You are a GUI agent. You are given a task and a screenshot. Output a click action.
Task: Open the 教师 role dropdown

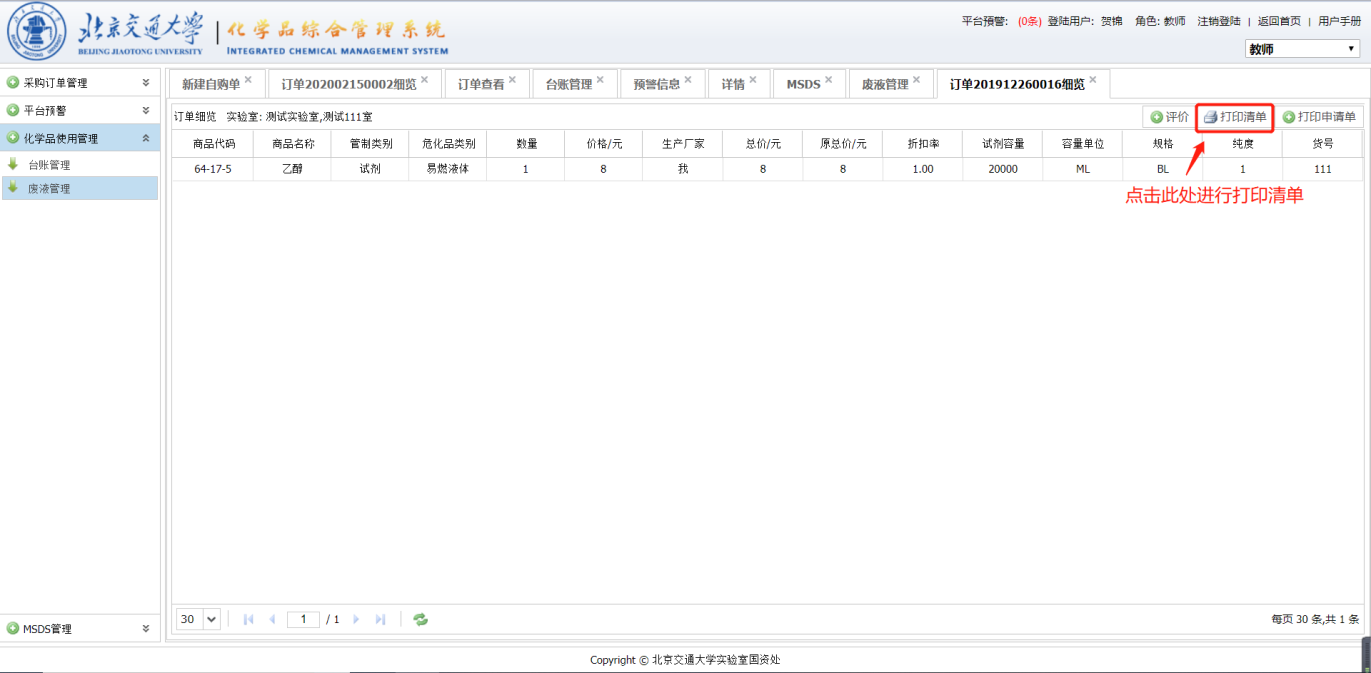tap(1301, 49)
